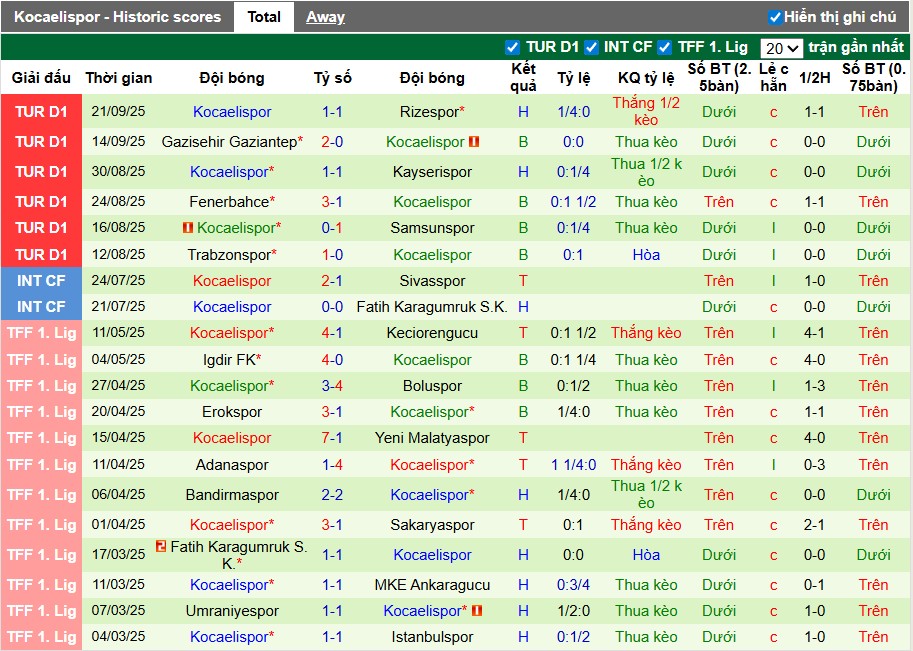Switch to the Away tab
Viewport: 913px width, 651px height.
point(325,17)
